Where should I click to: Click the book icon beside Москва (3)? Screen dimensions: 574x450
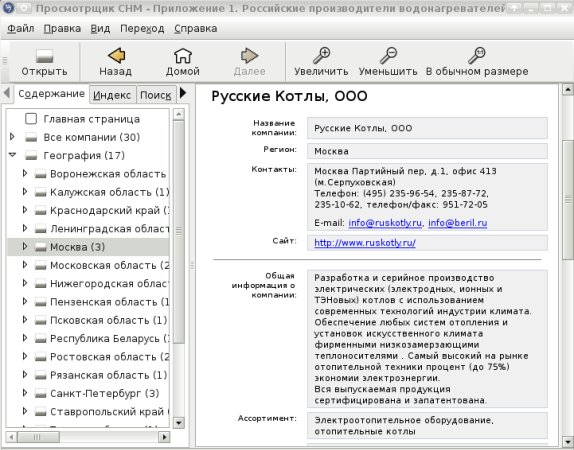click(x=40, y=247)
